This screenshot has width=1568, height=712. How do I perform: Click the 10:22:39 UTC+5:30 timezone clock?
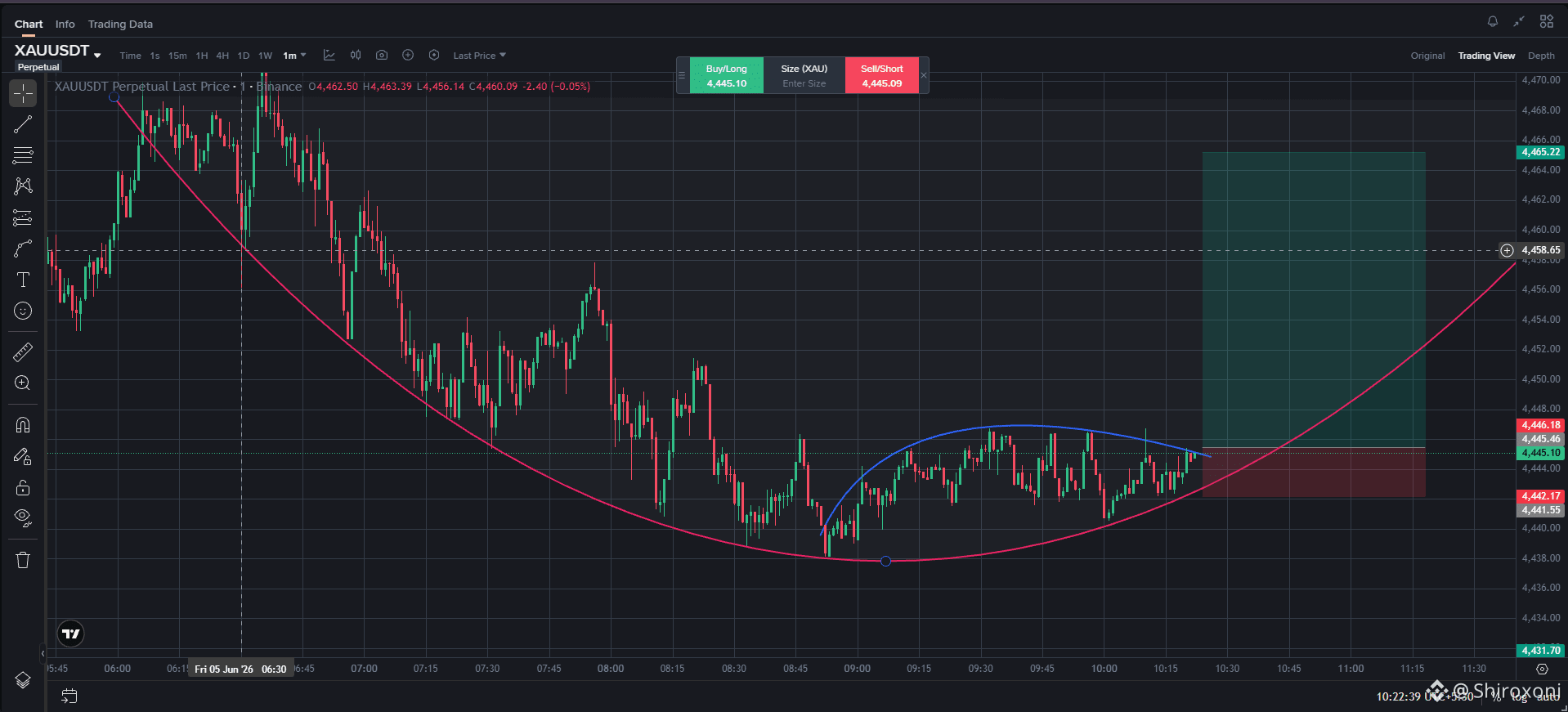tap(1424, 697)
